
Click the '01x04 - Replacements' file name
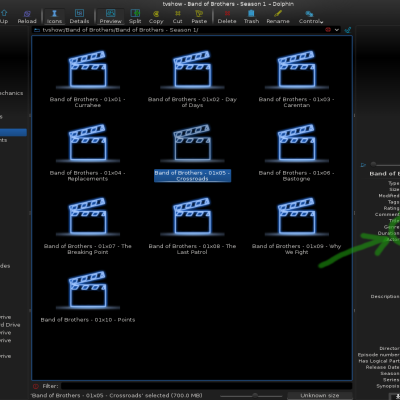tap(88, 176)
